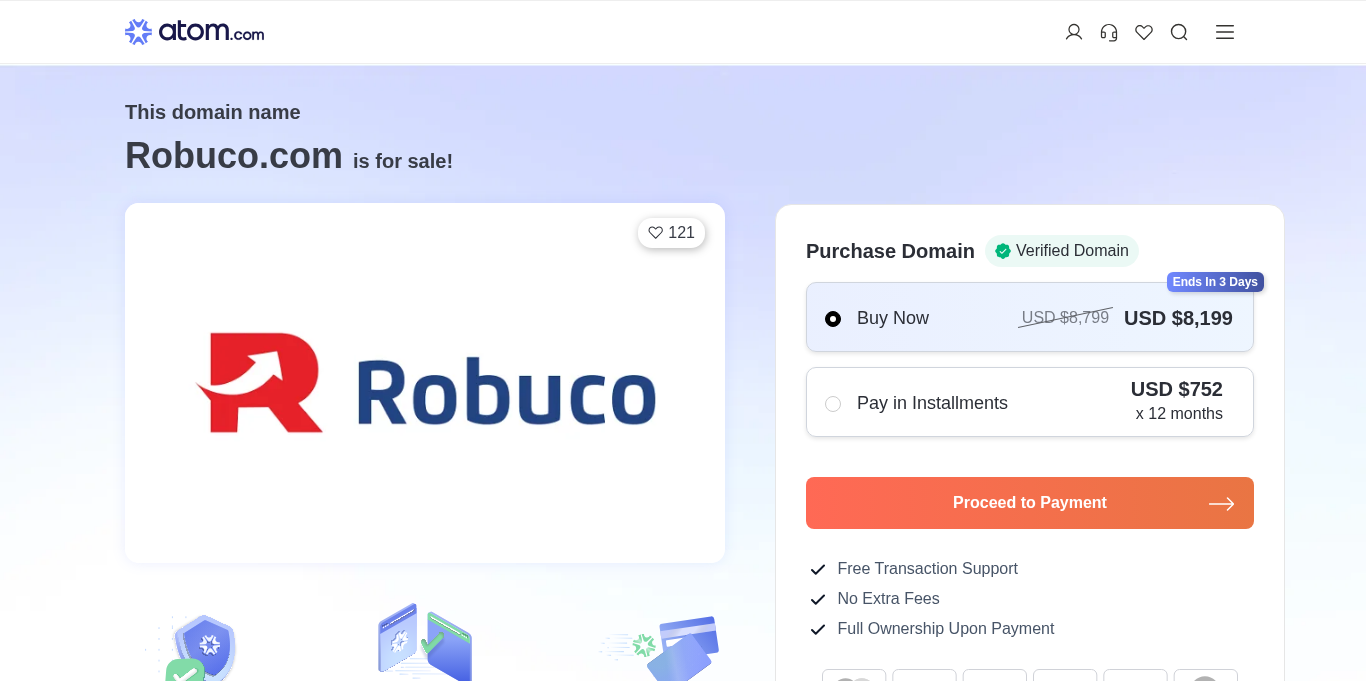Click the search magnifier icon
Viewport: 1366px width, 681px height.
(1179, 32)
